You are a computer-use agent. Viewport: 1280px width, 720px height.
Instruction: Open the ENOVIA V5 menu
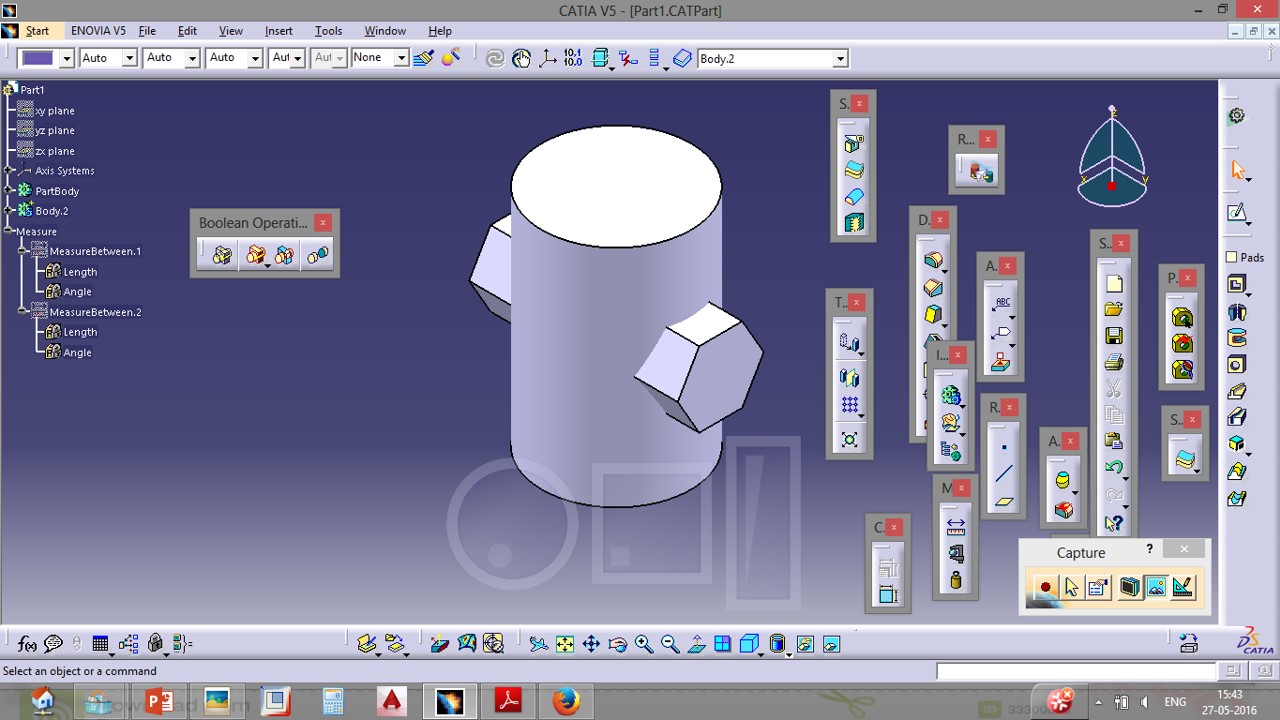pos(98,31)
